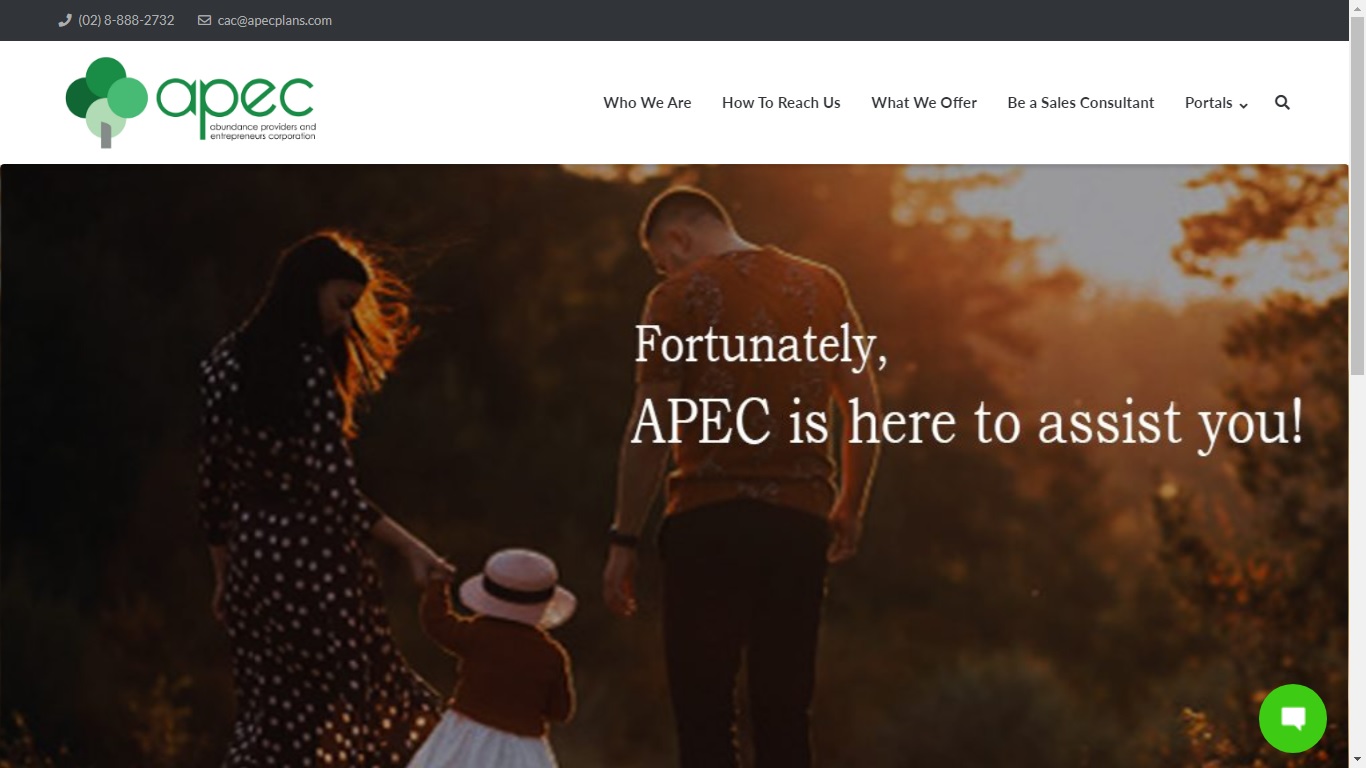The width and height of the screenshot is (1366, 768).
Task: Click the APEC green tree logo icon
Action: click(x=107, y=102)
